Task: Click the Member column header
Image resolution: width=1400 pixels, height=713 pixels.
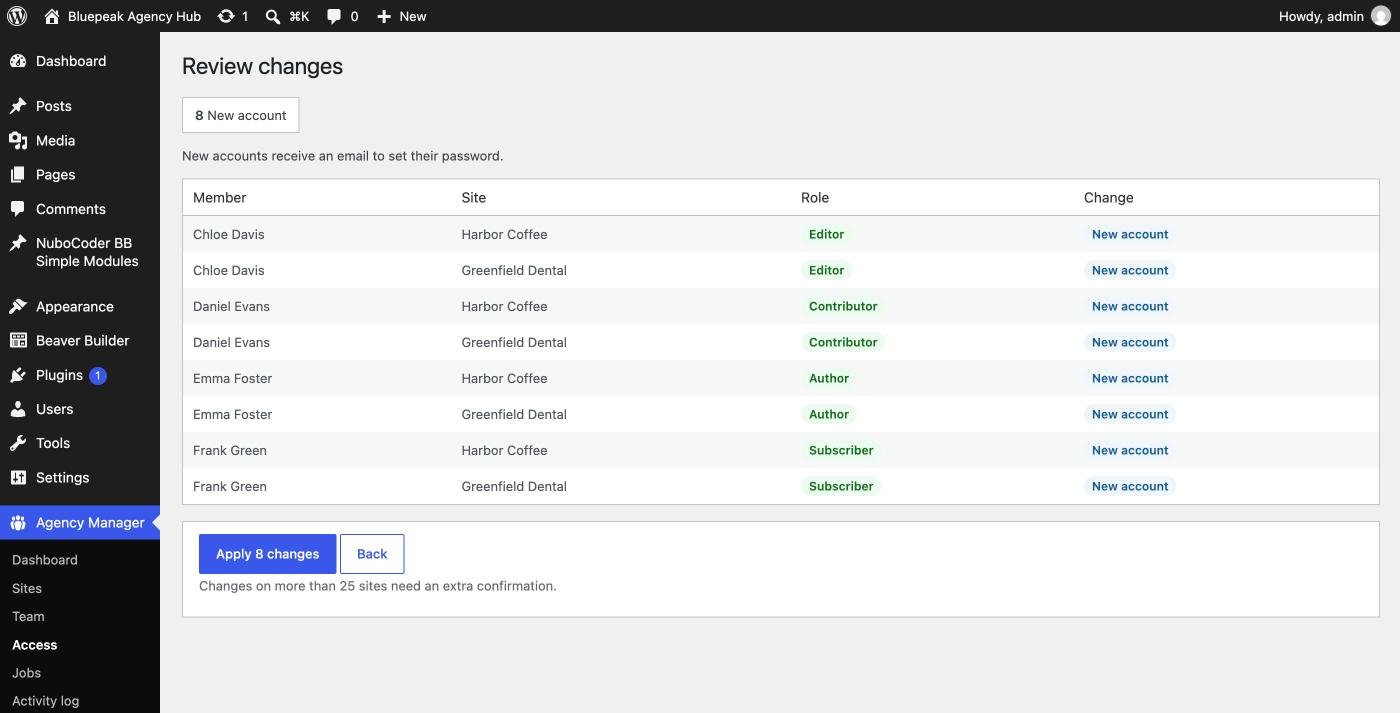Action: (219, 198)
